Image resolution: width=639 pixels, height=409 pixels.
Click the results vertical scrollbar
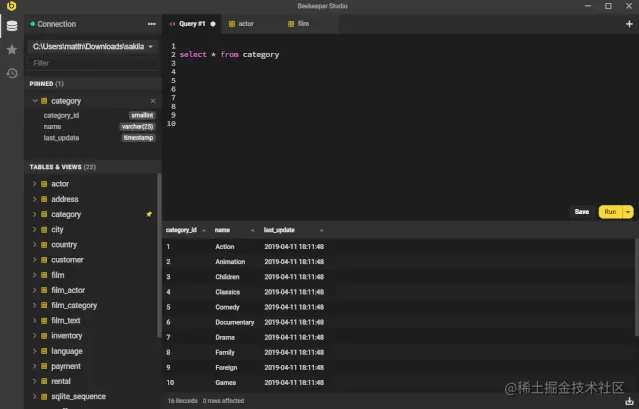637,287
